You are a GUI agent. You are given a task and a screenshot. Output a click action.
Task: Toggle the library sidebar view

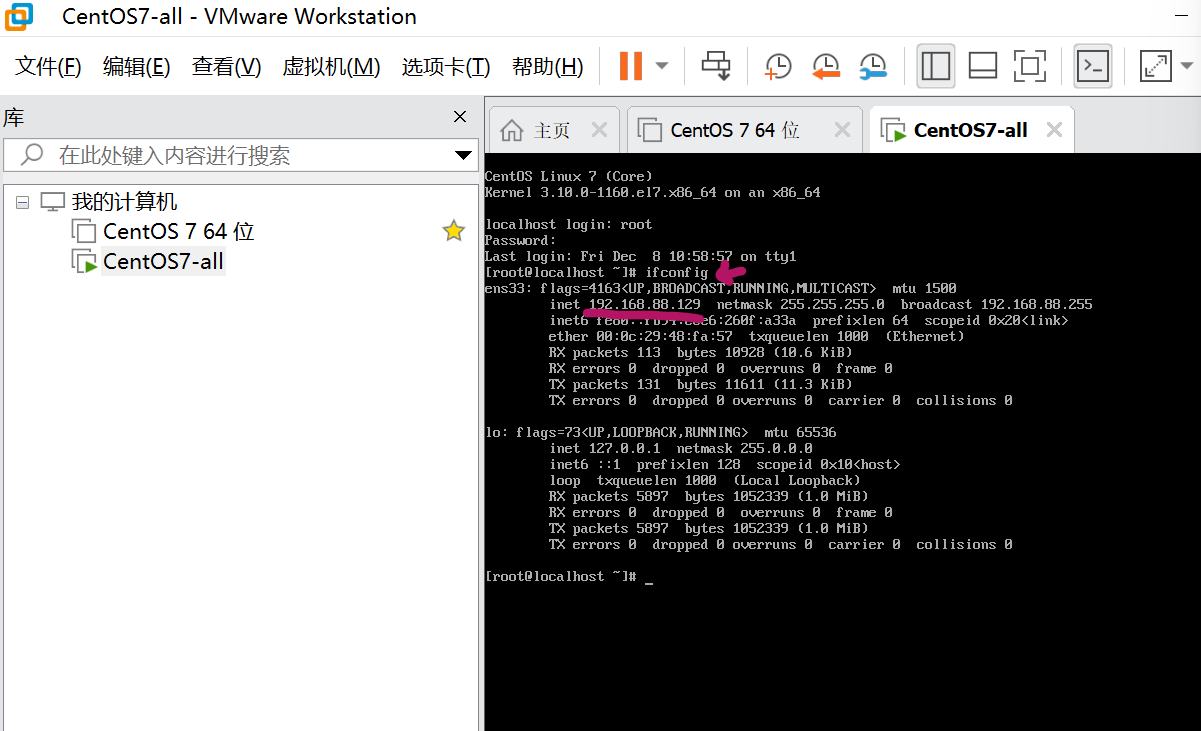[936, 66]
